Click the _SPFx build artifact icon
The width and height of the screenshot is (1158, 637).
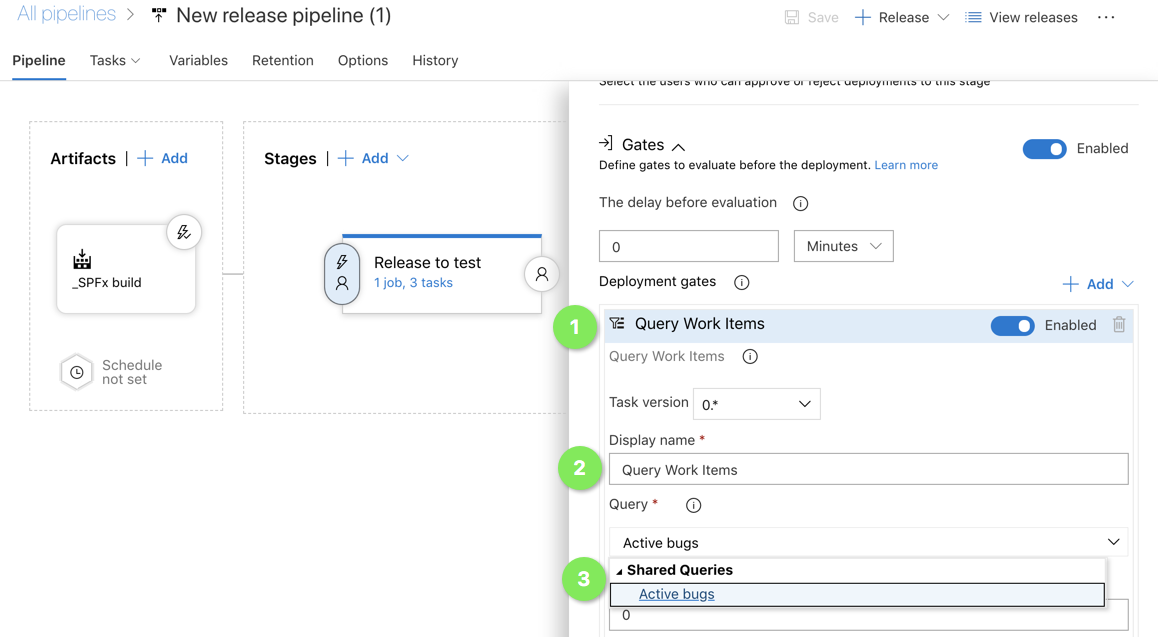point(82,259)
